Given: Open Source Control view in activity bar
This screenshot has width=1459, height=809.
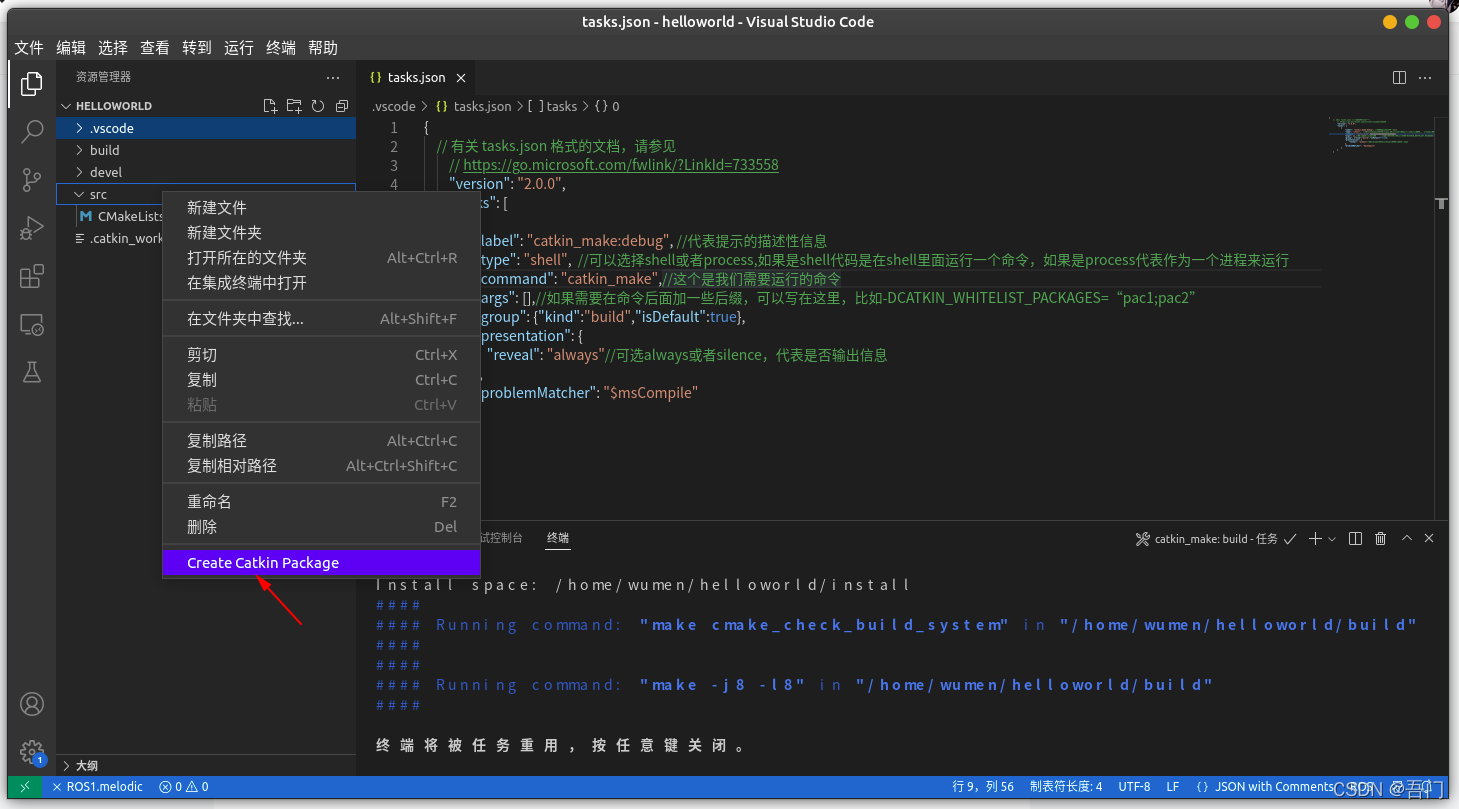Looking at the screenshot, I should 31,179.
